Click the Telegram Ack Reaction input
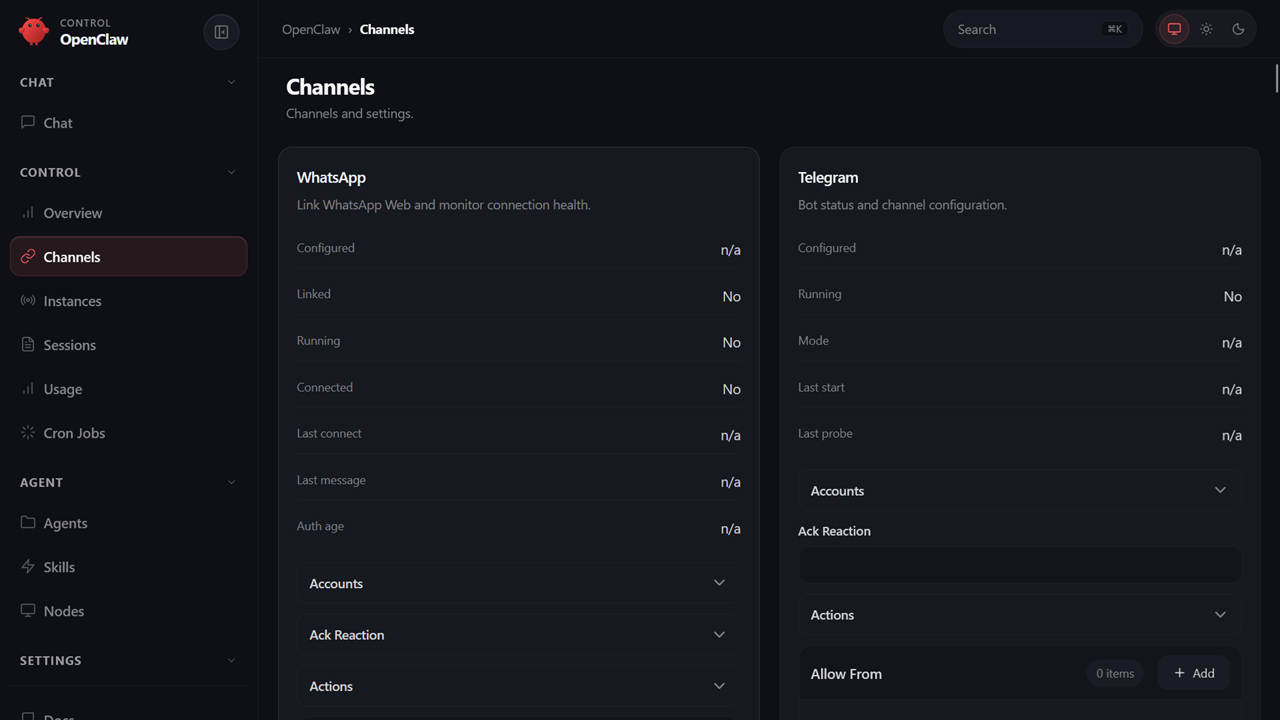The width and height of the screenshot is (1280, 720). (1019, 565)
